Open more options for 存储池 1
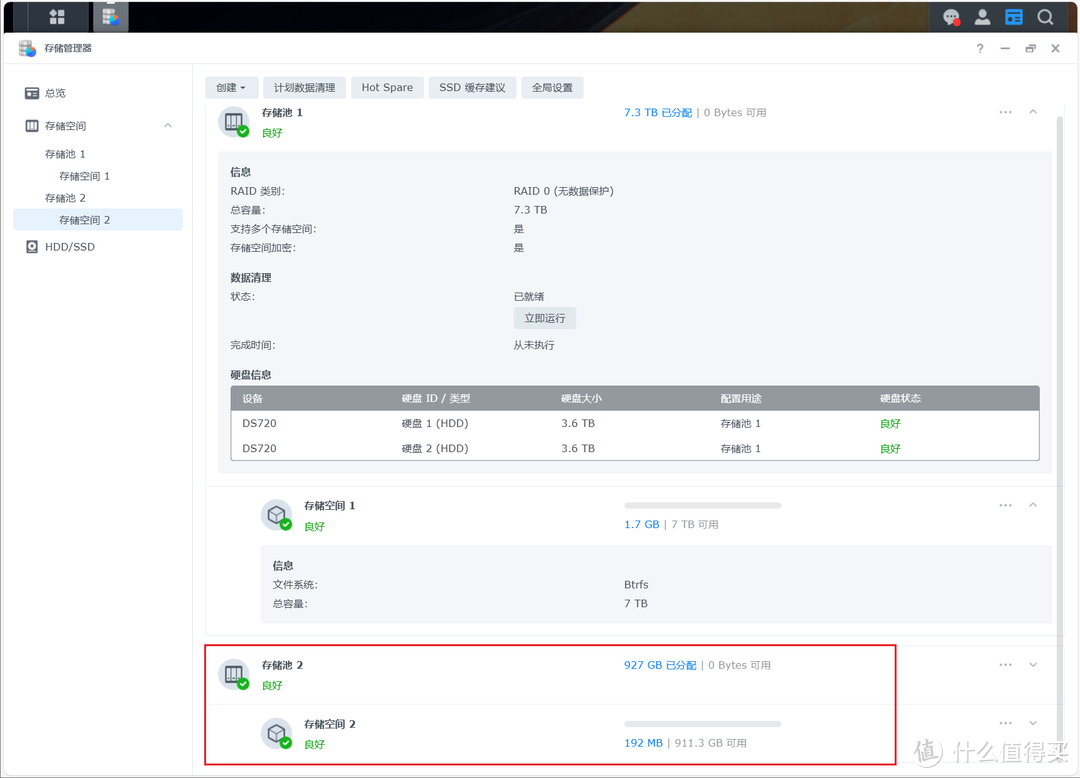This screenshot has width=1080, height=778. tap(1005, 112)
